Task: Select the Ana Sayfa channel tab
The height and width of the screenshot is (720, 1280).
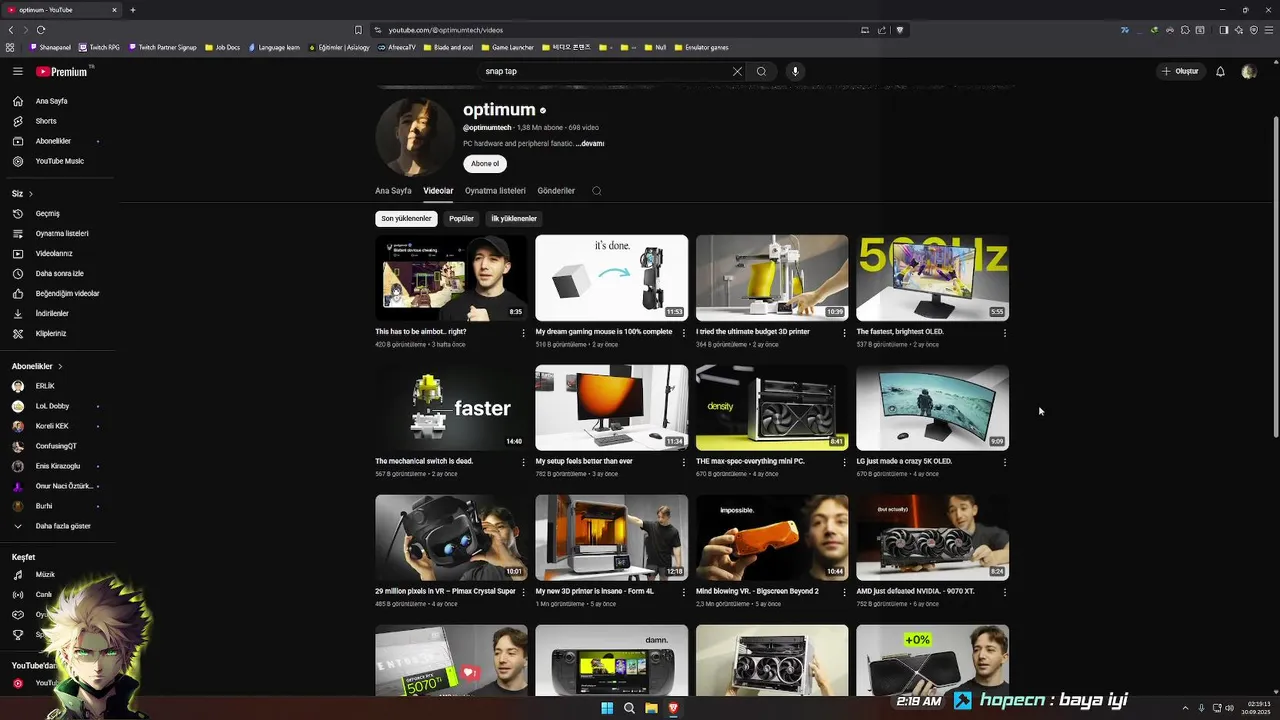Action: tap(393, 191)
